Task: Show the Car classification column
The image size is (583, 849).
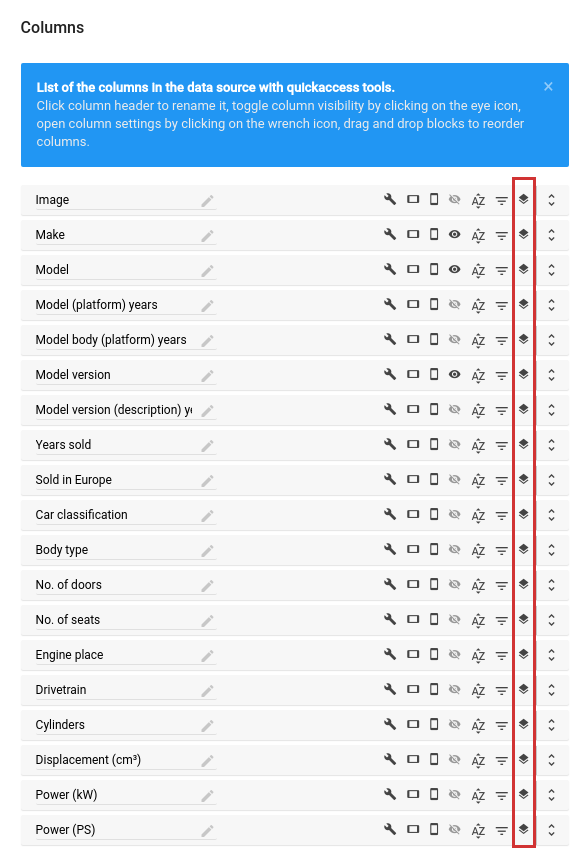Action: tap(455, 514)
